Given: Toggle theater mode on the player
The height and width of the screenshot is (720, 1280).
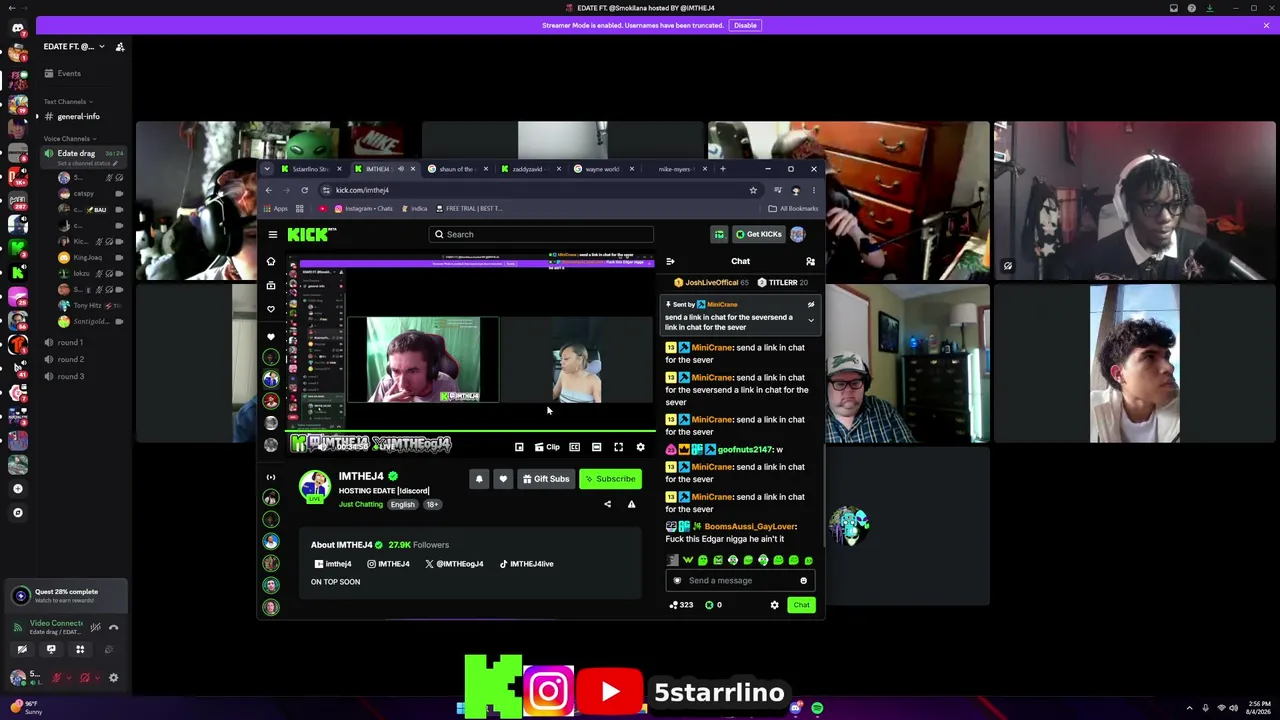Looking at the screenshot, I should pyautogui.click(x=596, y=447).
